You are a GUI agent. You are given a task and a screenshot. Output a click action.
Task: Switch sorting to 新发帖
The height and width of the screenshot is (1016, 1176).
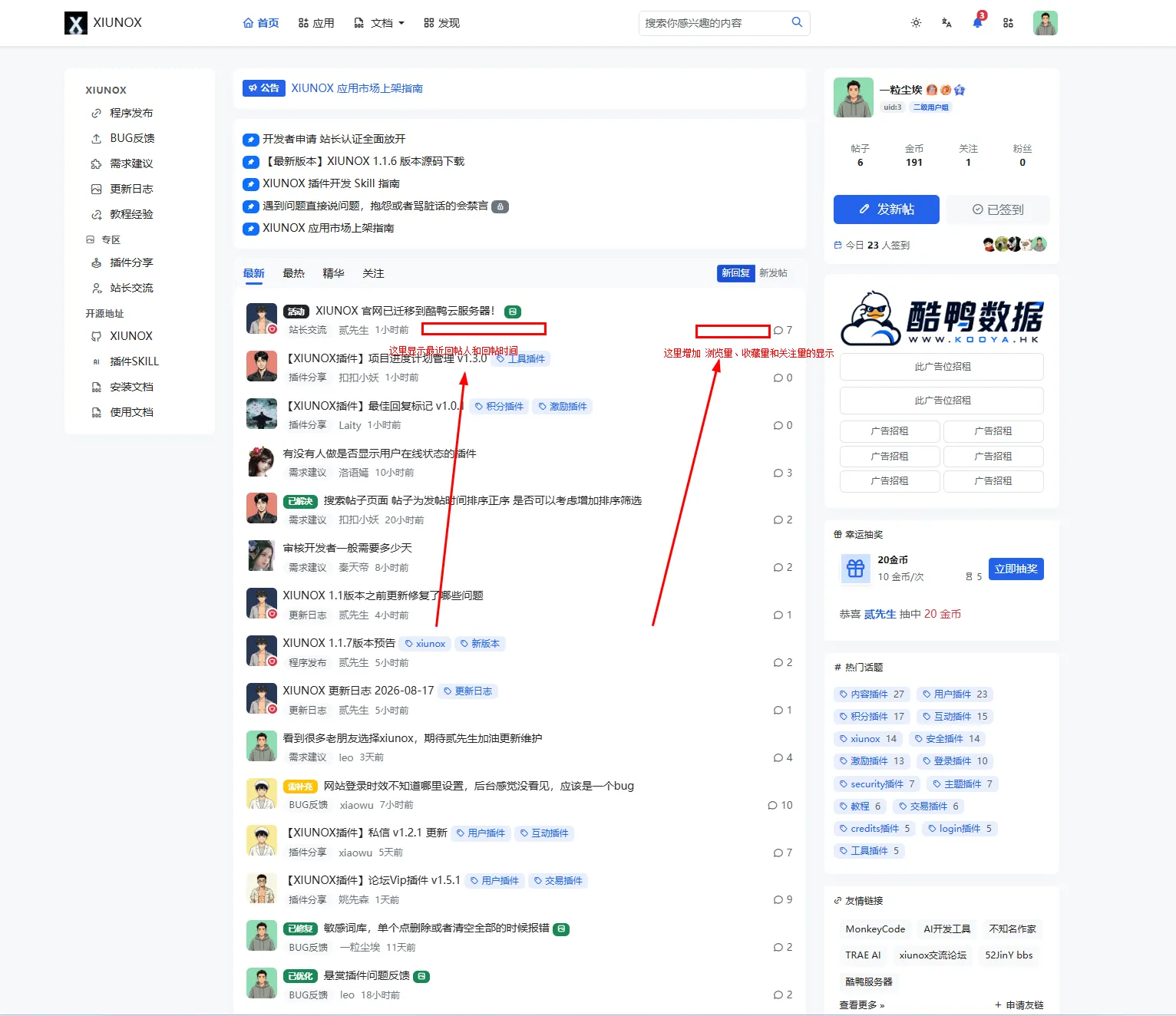coord(773,273)
